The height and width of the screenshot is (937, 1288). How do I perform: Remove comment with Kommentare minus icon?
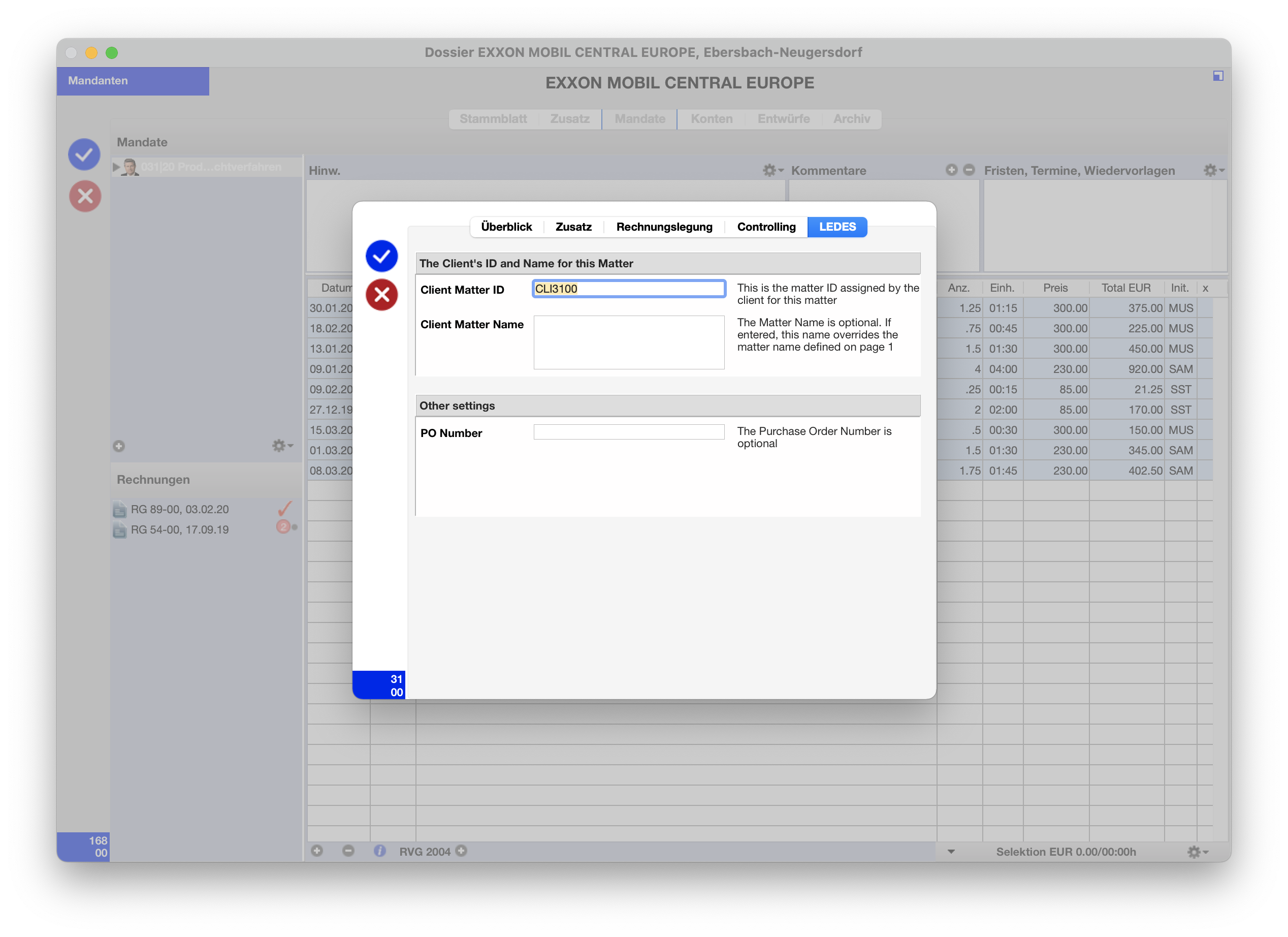[x=969, y=170]
